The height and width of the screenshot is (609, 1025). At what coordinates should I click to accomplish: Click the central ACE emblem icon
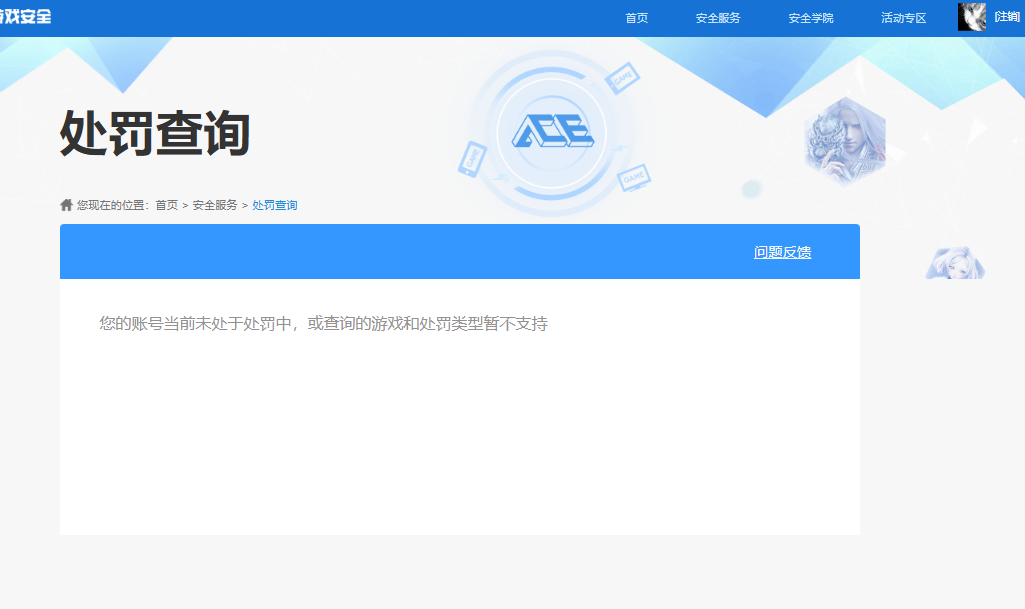pos(552,132)
